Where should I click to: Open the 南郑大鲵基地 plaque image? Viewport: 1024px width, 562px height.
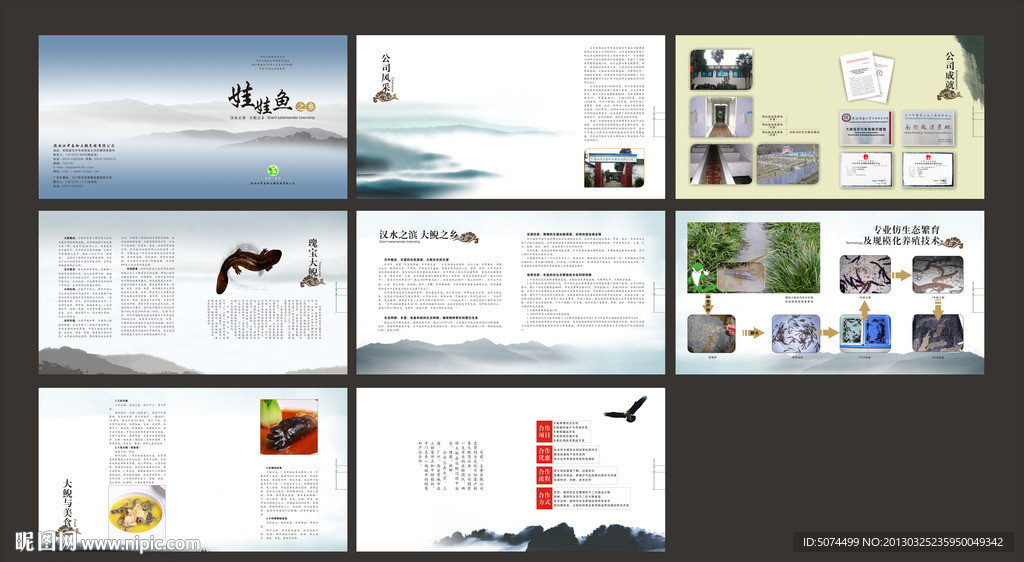pyautogui.click(x=927, y=127)
